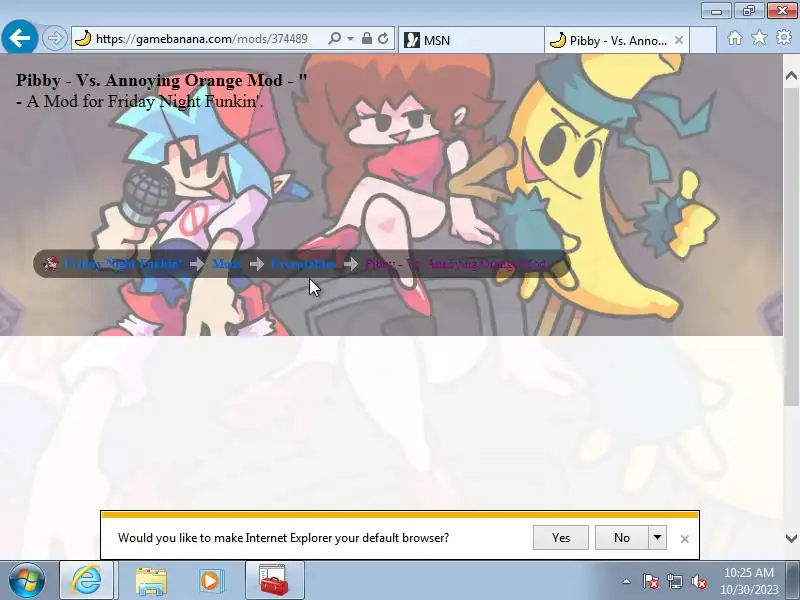The width and height of the screenshot is (800, 600).
Task: Click the text A Mod for Friday Night Funkin'
Action: tap(144, 101)
